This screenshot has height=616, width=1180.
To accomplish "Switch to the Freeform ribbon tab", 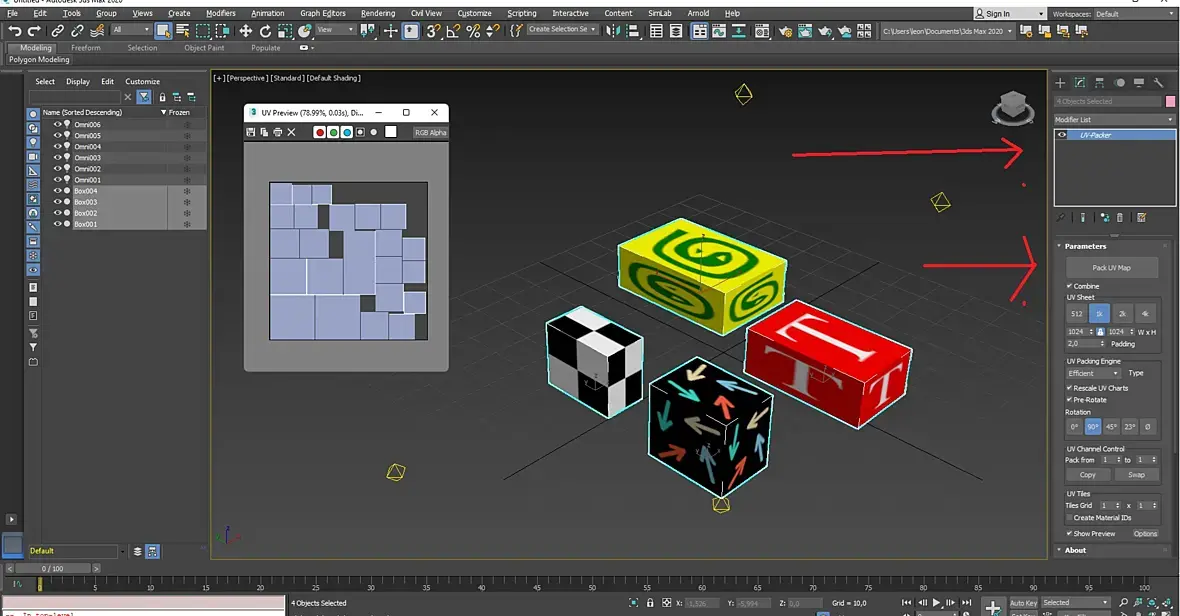I will [x=86, y=48].
